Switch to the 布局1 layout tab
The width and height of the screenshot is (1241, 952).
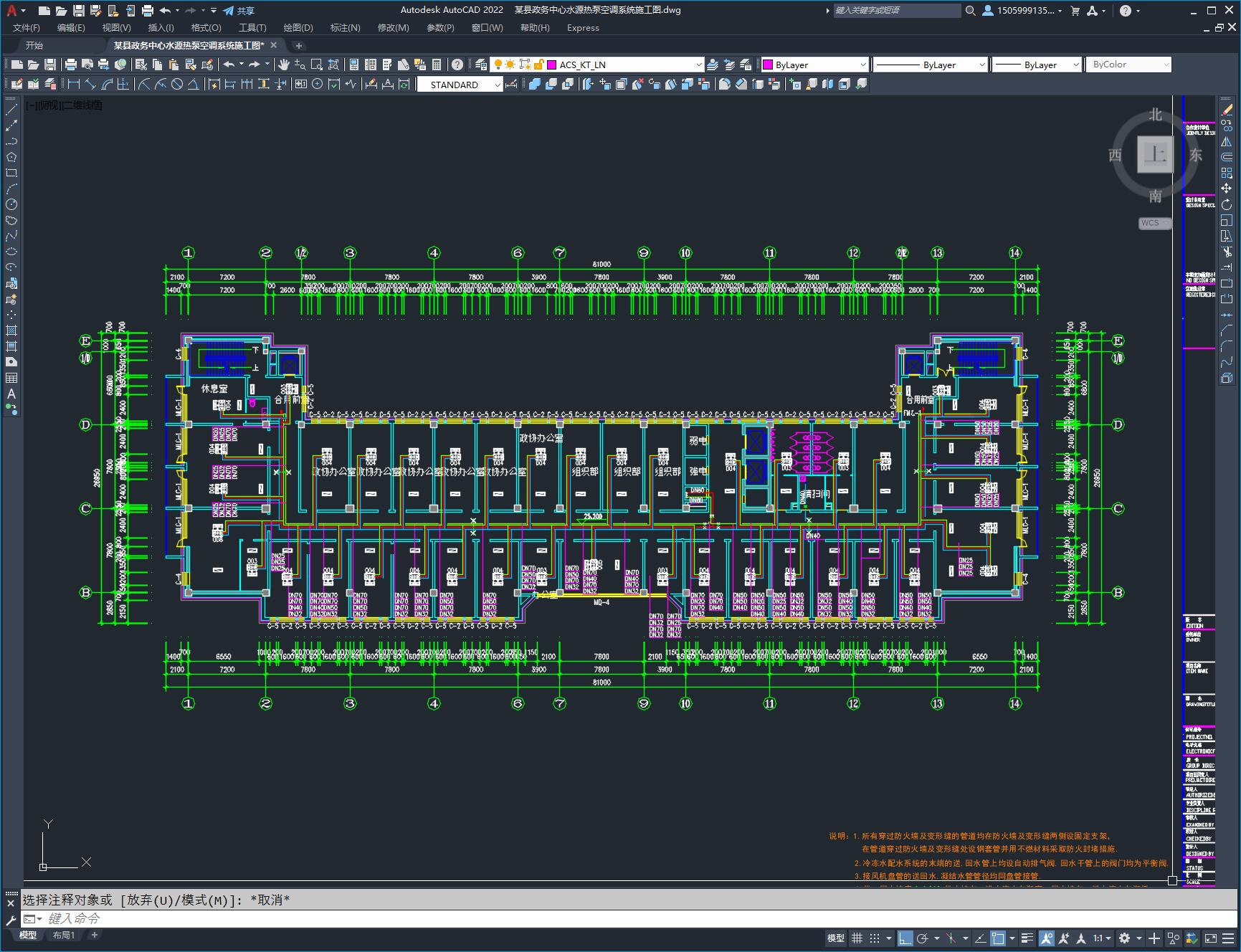[x=64, y=935]
